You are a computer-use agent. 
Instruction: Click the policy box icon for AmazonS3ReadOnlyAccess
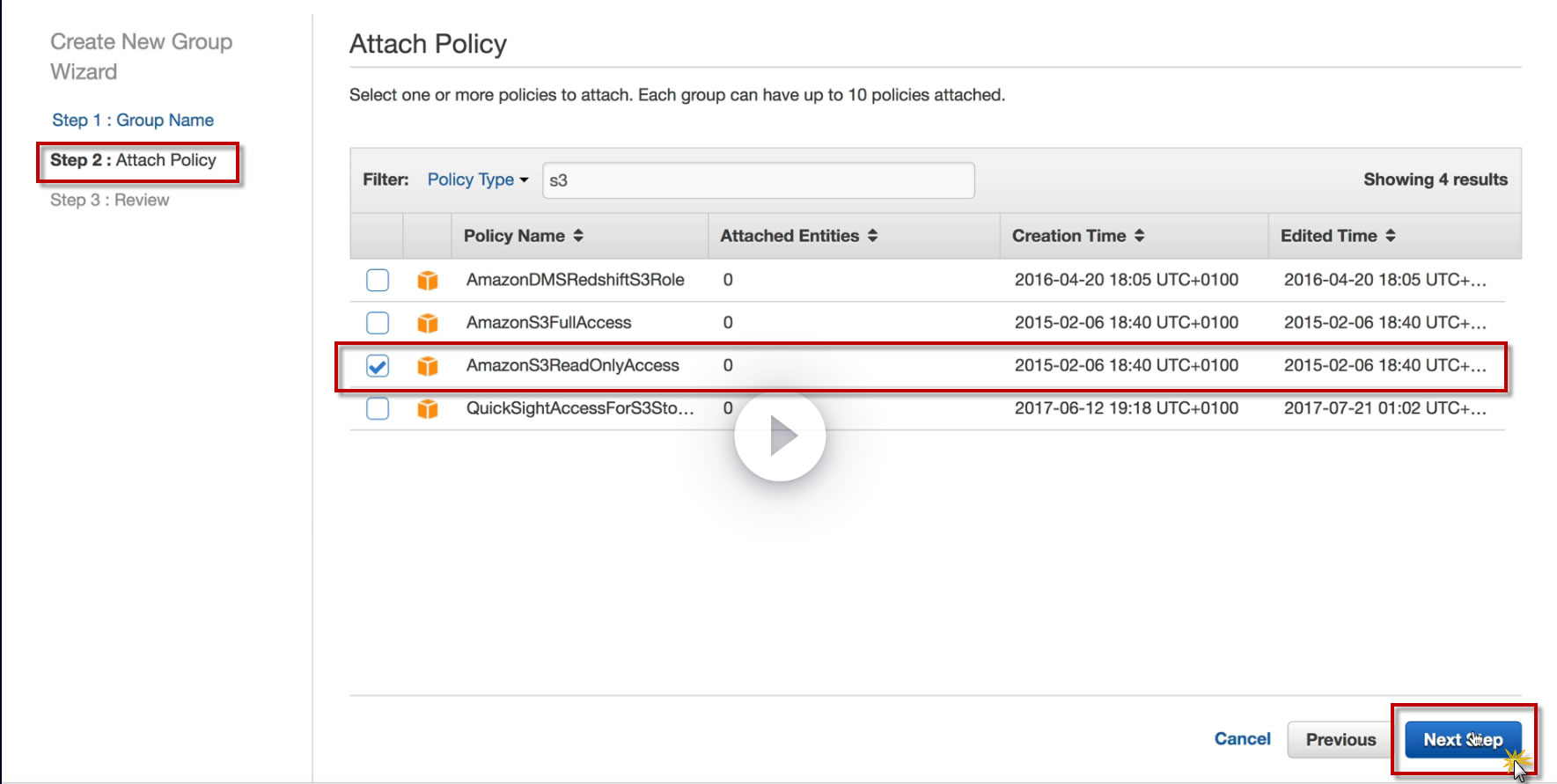tap(428, 366)
